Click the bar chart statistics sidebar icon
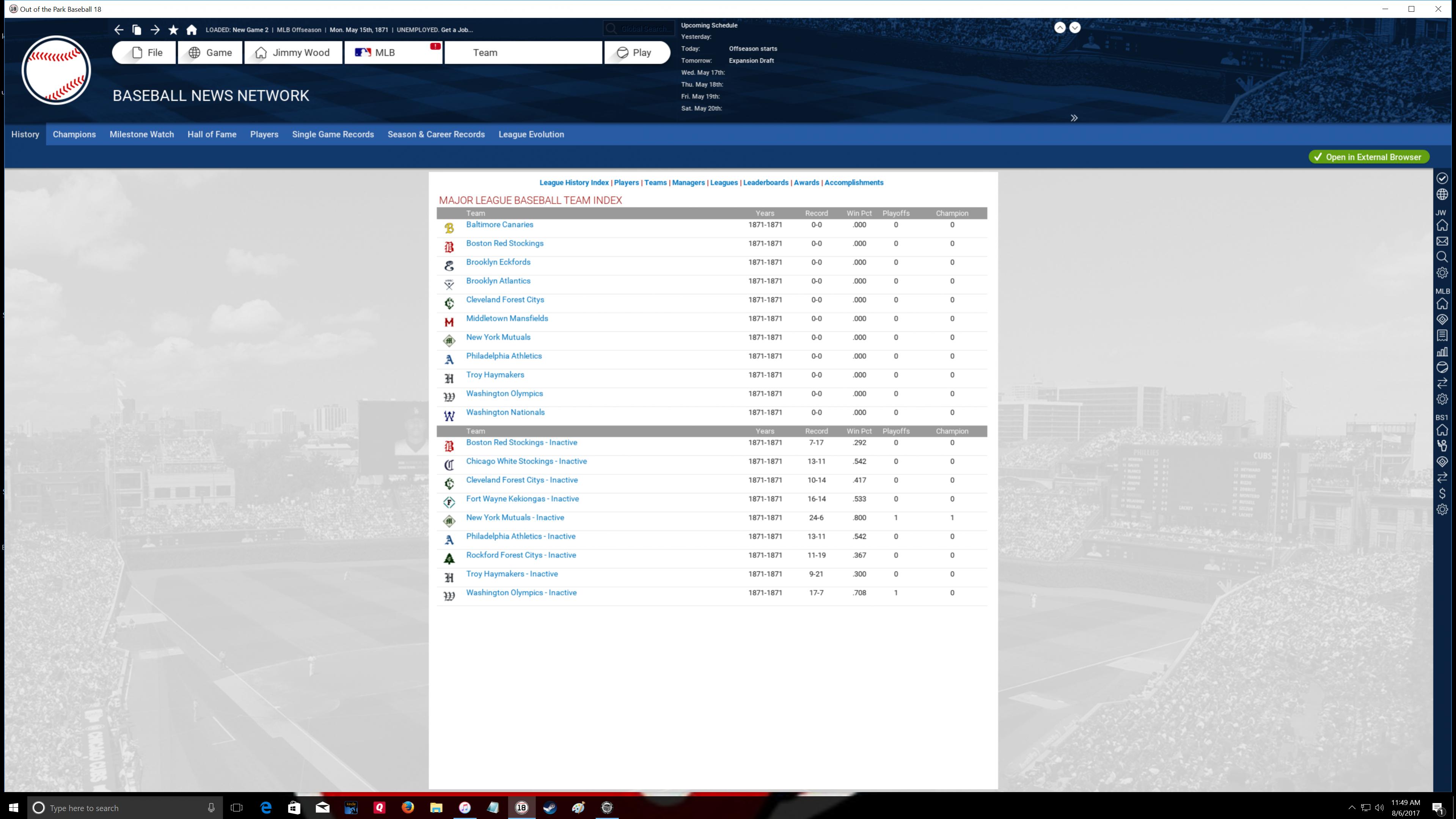The image size is (1456, 819). point(1442,352)
